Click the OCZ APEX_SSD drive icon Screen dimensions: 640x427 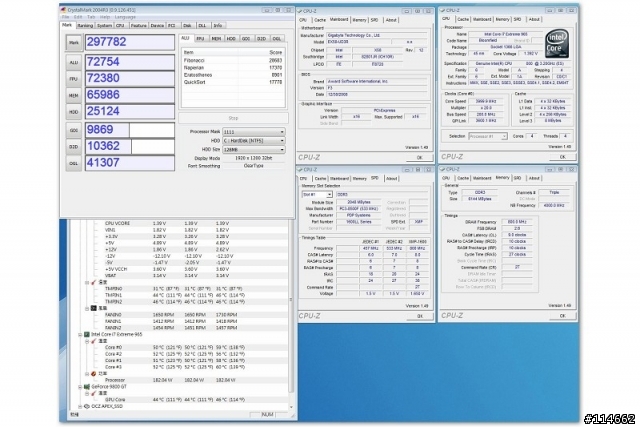click(87, 406)
